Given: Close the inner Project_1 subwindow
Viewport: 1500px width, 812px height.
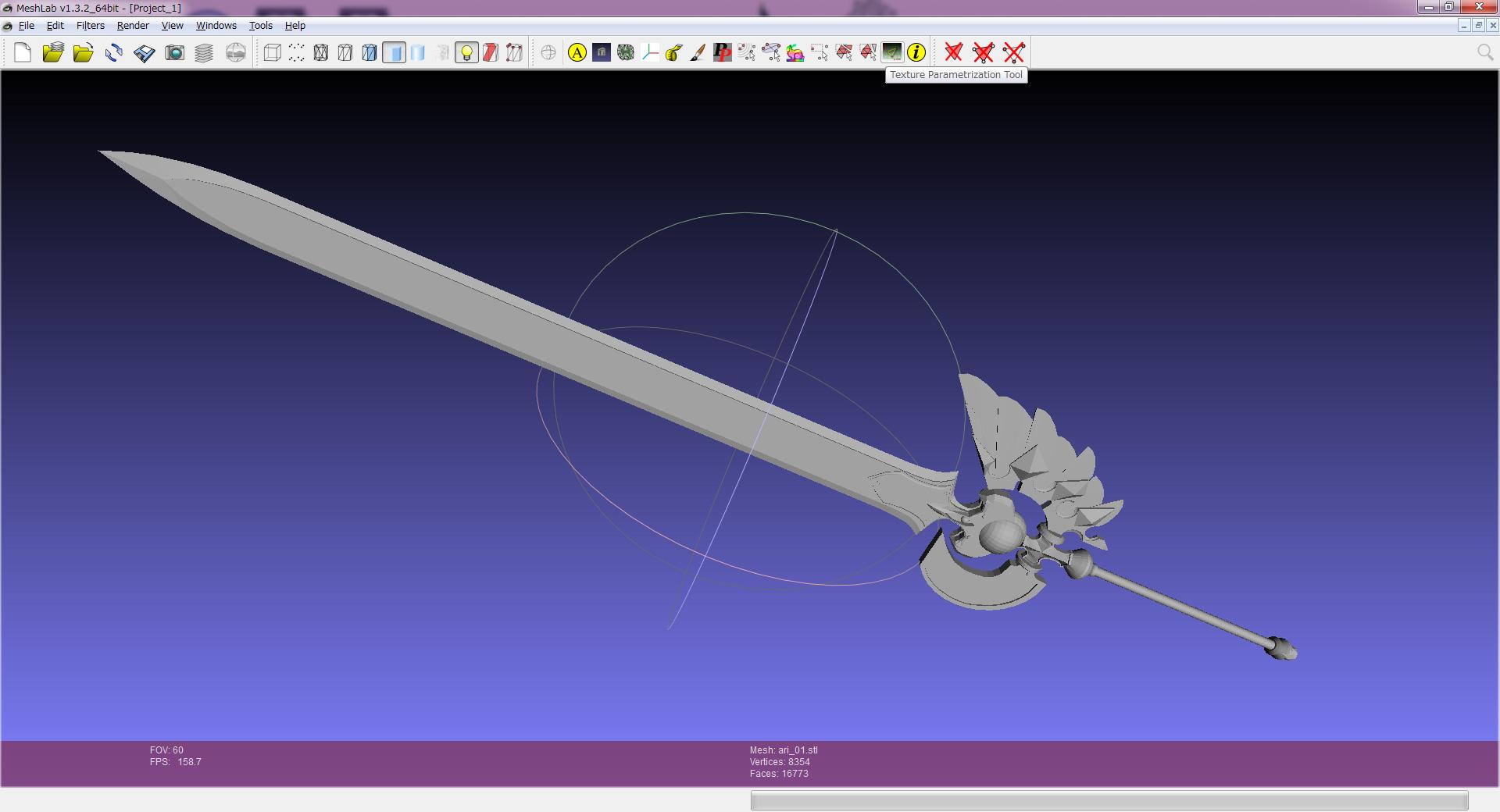Looking at the screenshot, I should pyautogui.click(x=1492, y=26).
